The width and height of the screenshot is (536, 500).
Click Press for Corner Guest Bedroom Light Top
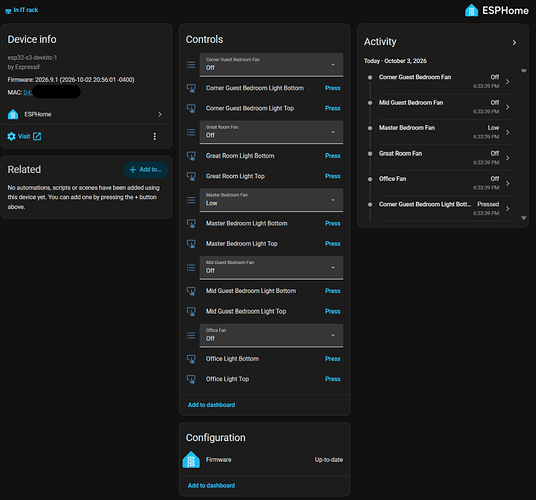coord(333,108)
